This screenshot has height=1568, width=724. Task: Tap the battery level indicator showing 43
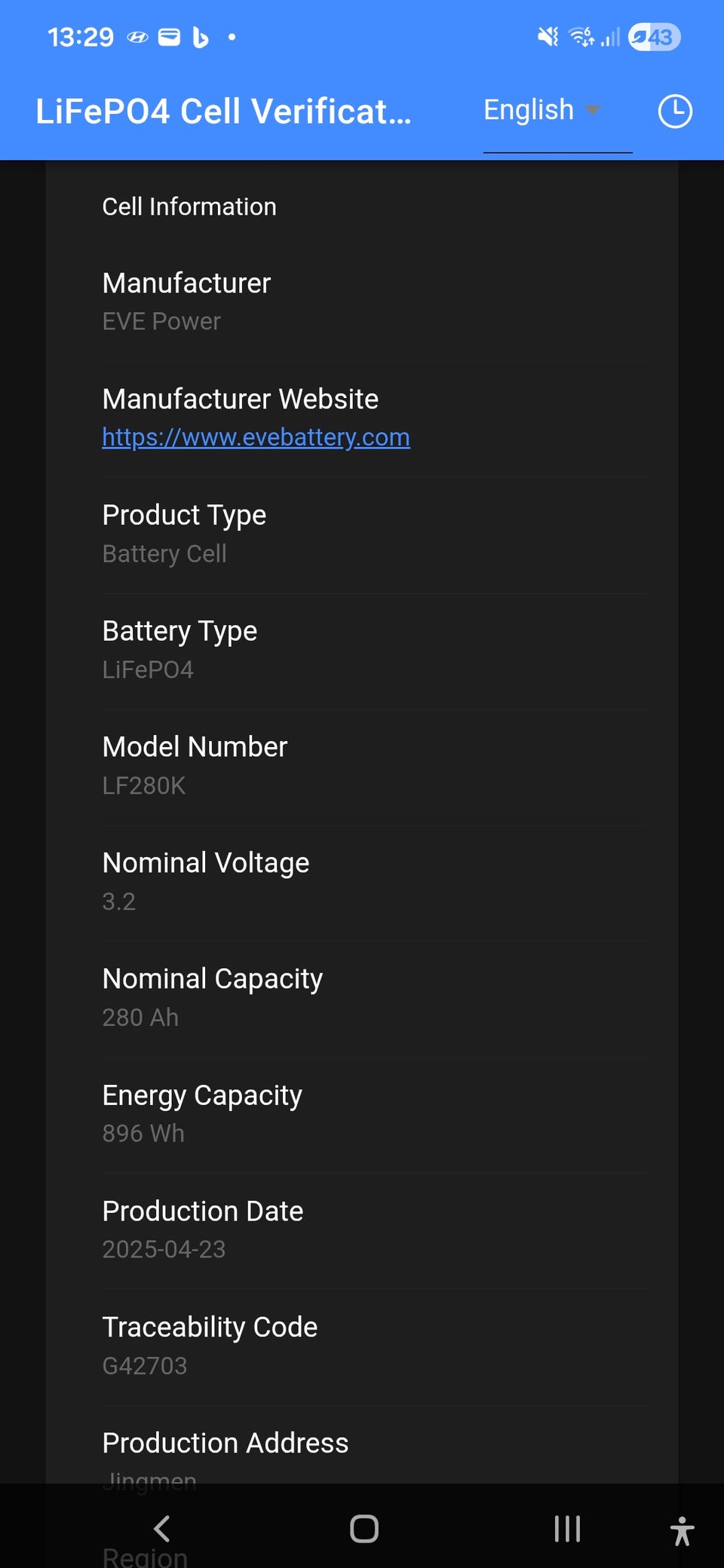tap(655, 36)
